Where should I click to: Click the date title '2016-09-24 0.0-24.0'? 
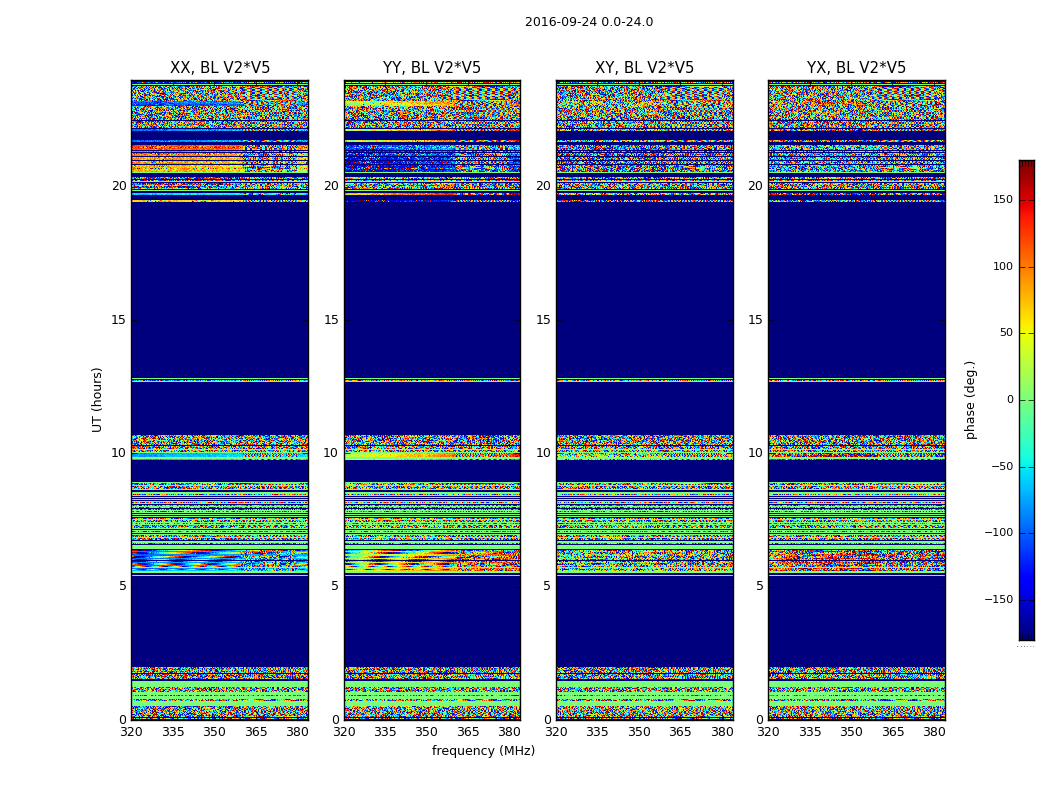click(588, 22)
